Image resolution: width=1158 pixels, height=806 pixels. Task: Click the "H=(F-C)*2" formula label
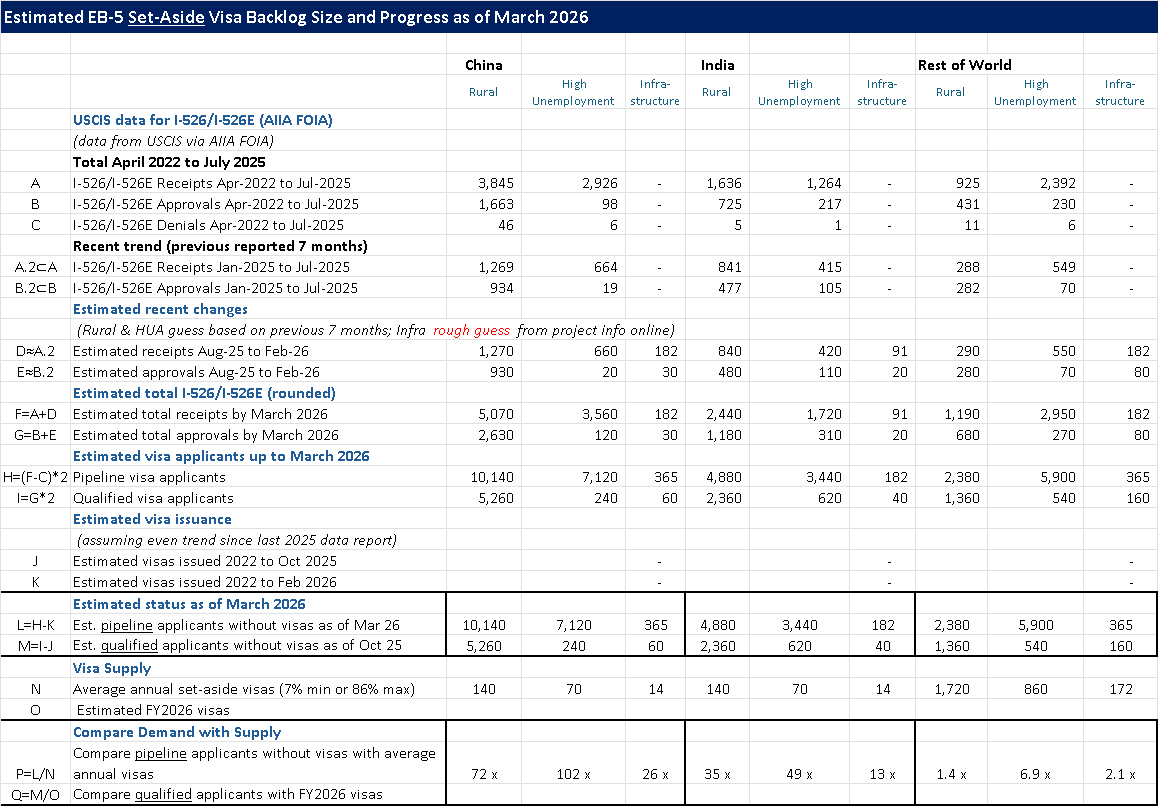pyautogui.click(x=35, y=477)
